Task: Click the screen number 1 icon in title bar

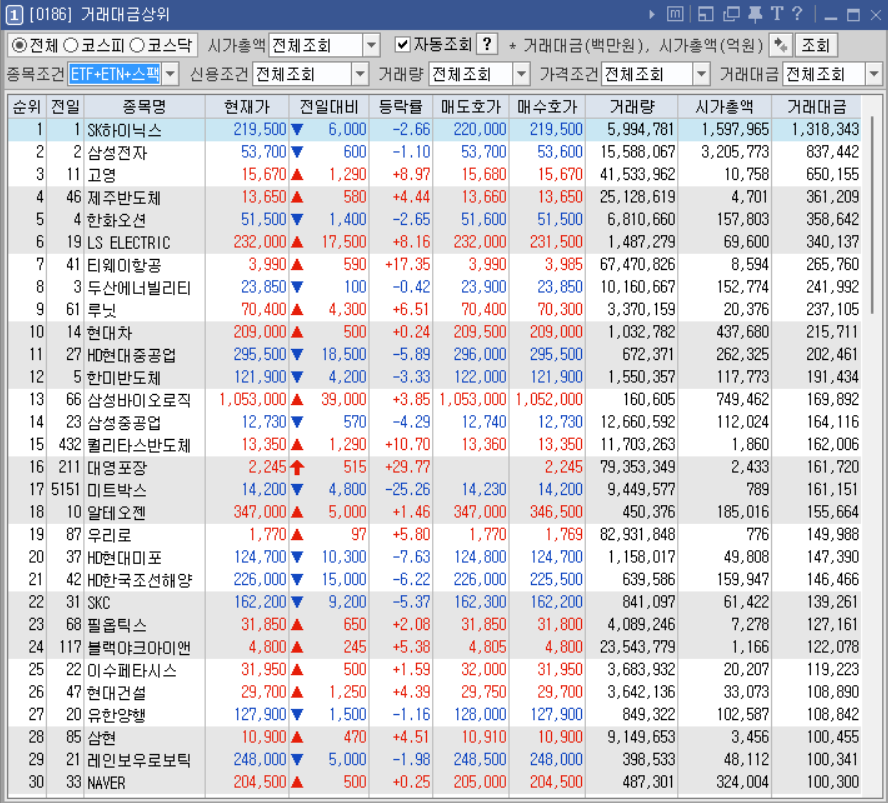Action: point(14,14)
